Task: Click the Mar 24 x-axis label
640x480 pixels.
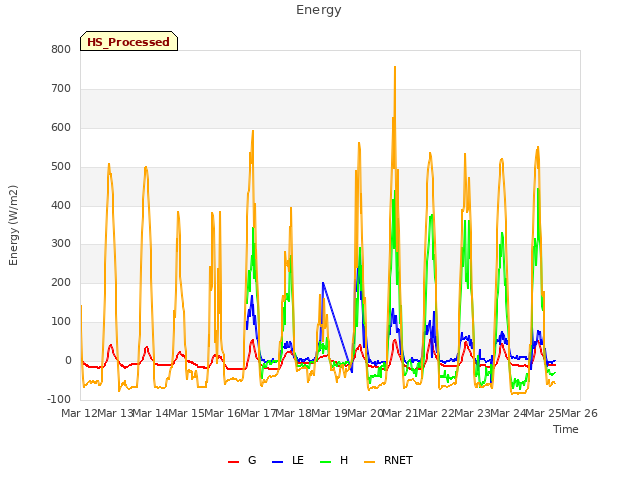Action: [508, 413]
